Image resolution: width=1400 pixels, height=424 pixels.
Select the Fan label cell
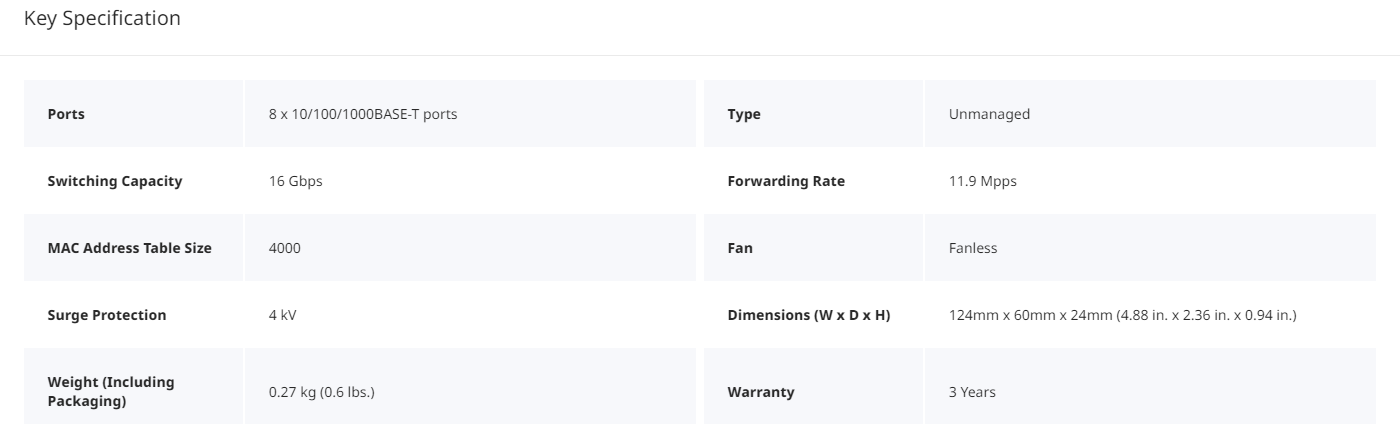coord(813,248)
